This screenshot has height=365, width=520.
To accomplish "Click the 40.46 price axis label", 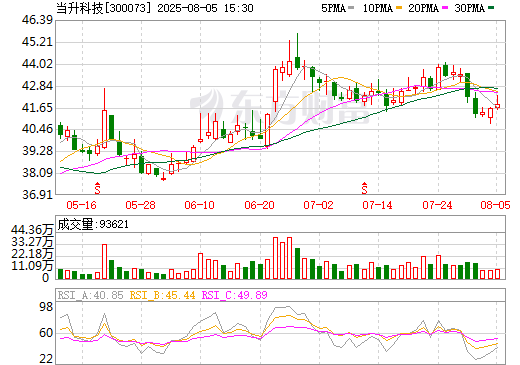I will 37,129.
